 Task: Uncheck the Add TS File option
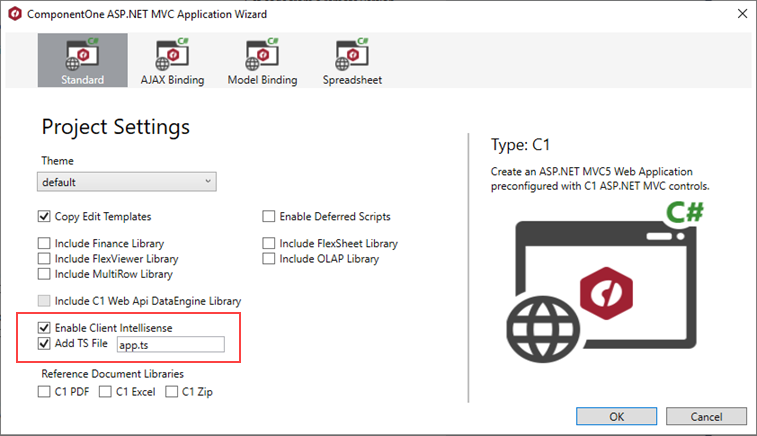(44, 345)
